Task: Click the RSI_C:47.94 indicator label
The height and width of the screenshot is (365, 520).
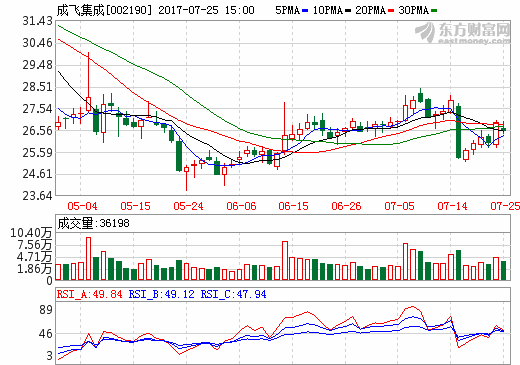Action: click(x=233, y=294)
